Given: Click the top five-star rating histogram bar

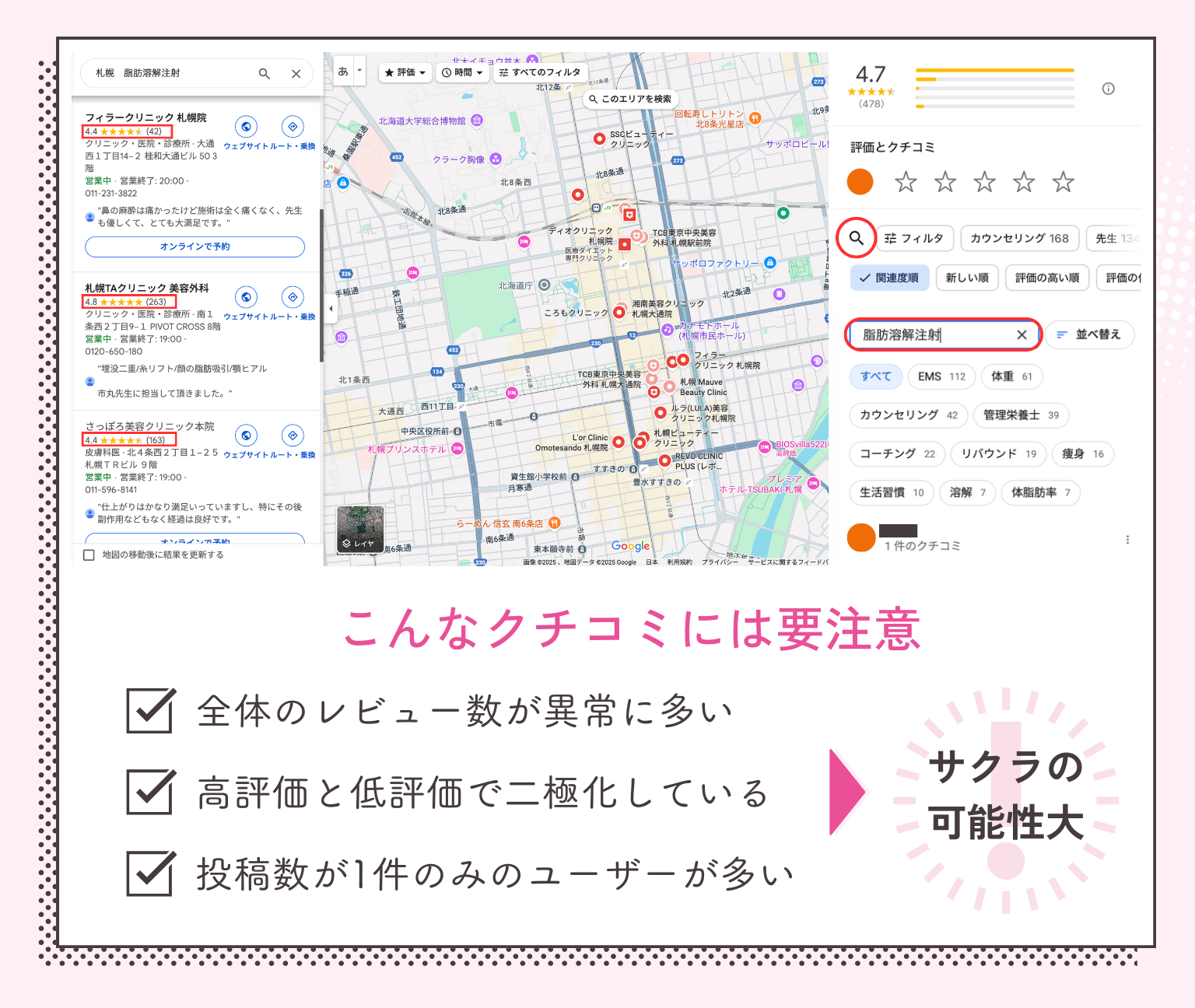Looking at the screenshot, I should 995,71.
